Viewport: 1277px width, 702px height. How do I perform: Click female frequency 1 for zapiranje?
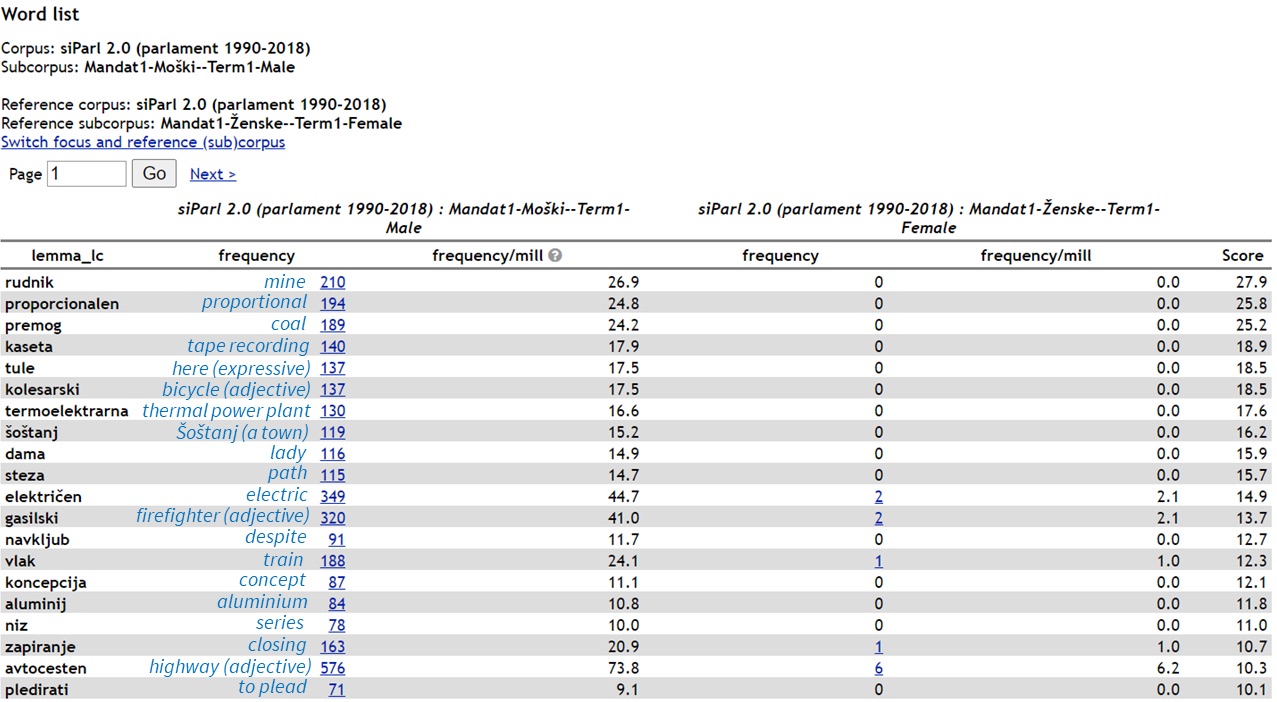879,647
